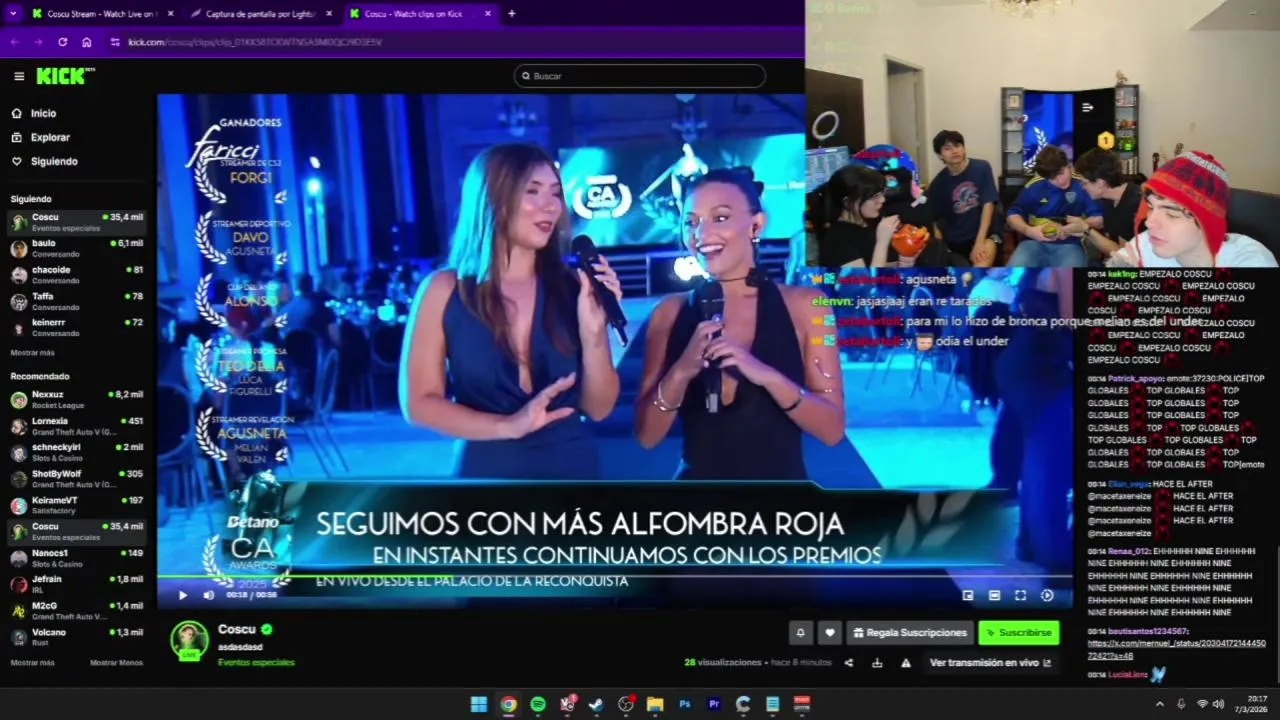Open M2cG recommended channel

(77, 610)
